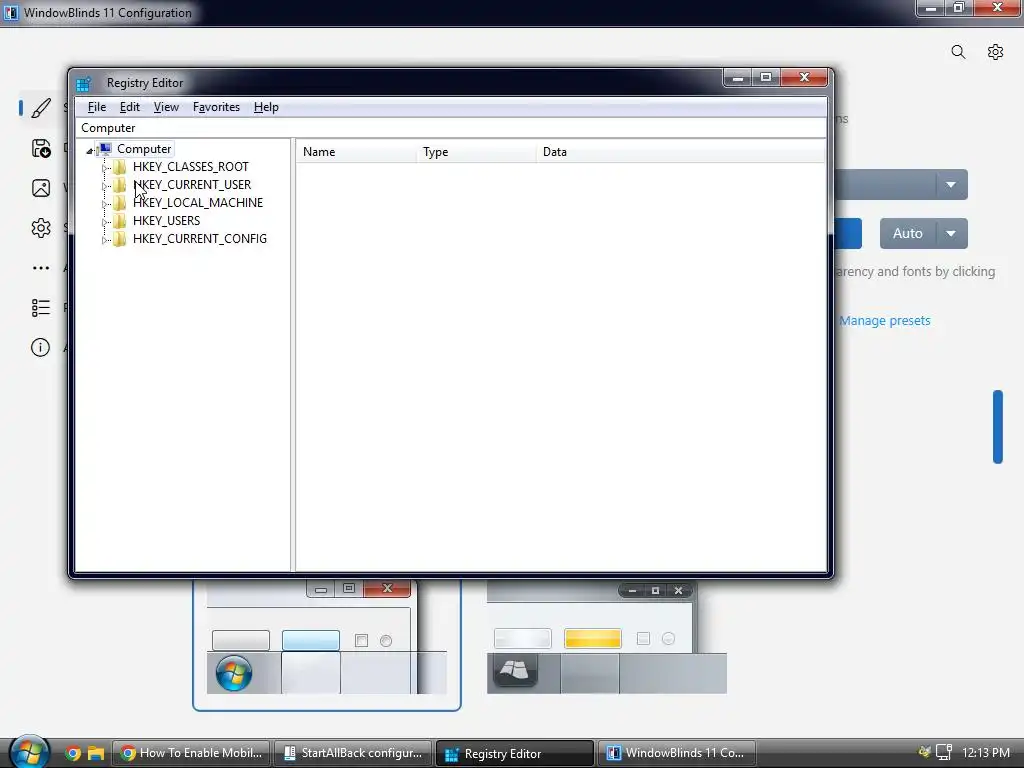Image resolution: width=1024 pixels, height=768 pixels.
Task: Open the Edit menu in Registry Editor
Action: (x=129, y=107)
